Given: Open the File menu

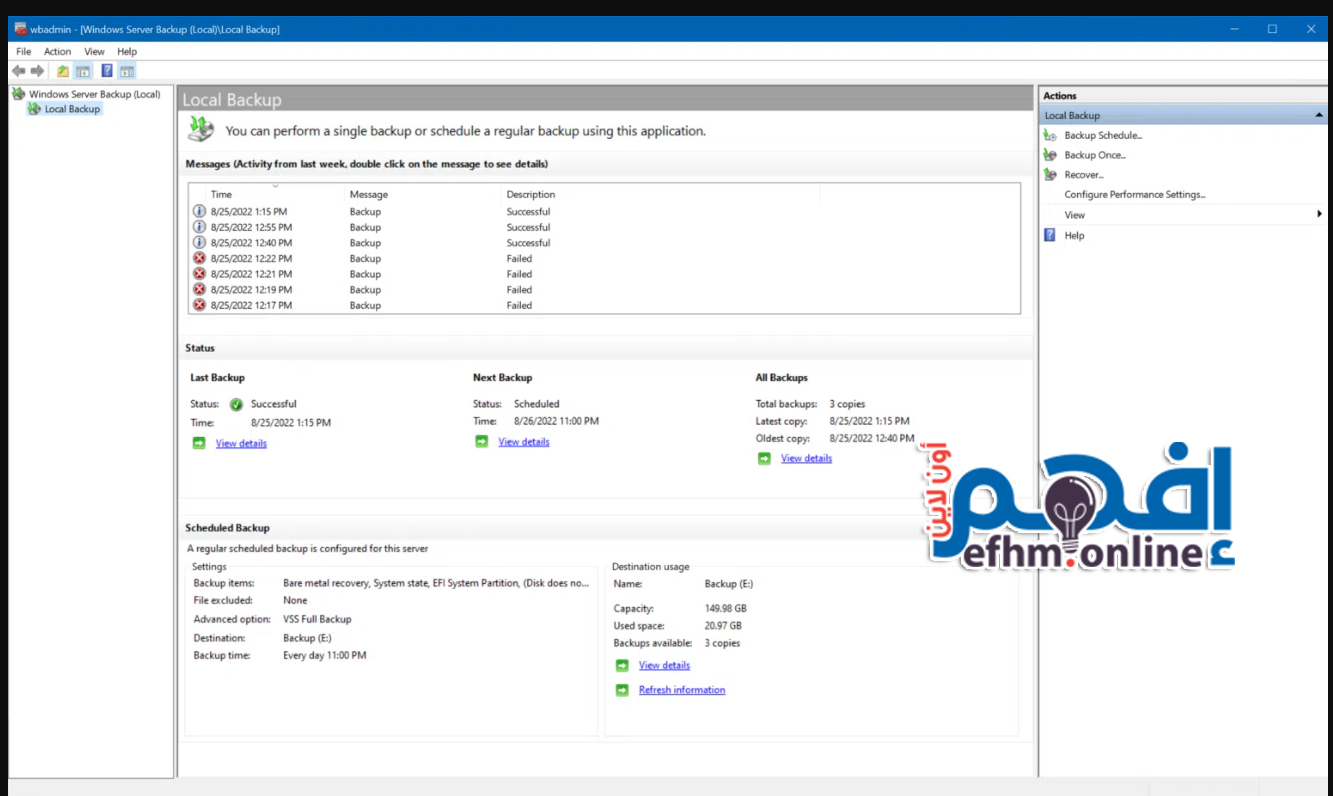Looking at the screenshot, I should click(x=24, y=51).
